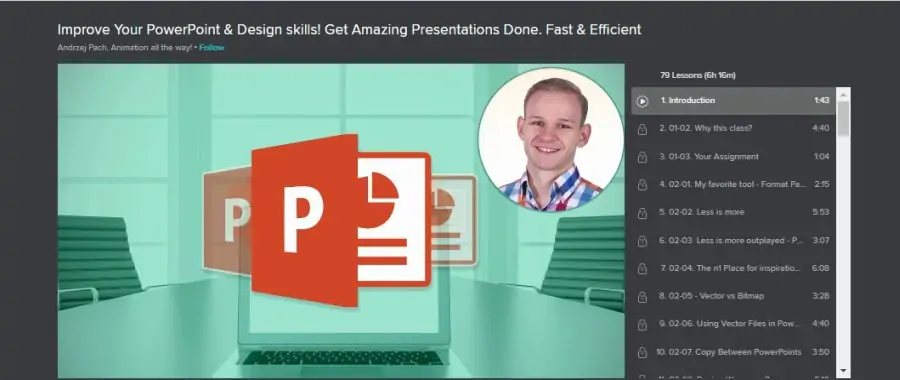This screenshot has height=380, width=900.
Task: Click lock icon beside Copy Between PowerPoints lesson
Action: (642, 352)
